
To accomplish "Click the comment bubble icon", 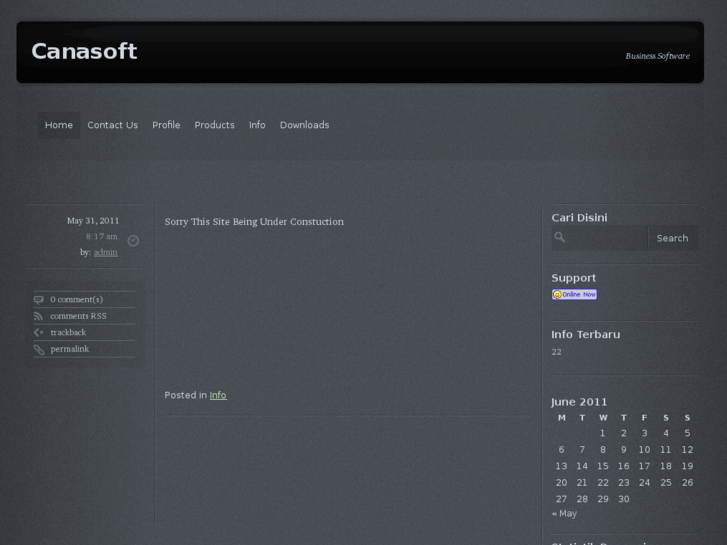I will tap(38, 299).
